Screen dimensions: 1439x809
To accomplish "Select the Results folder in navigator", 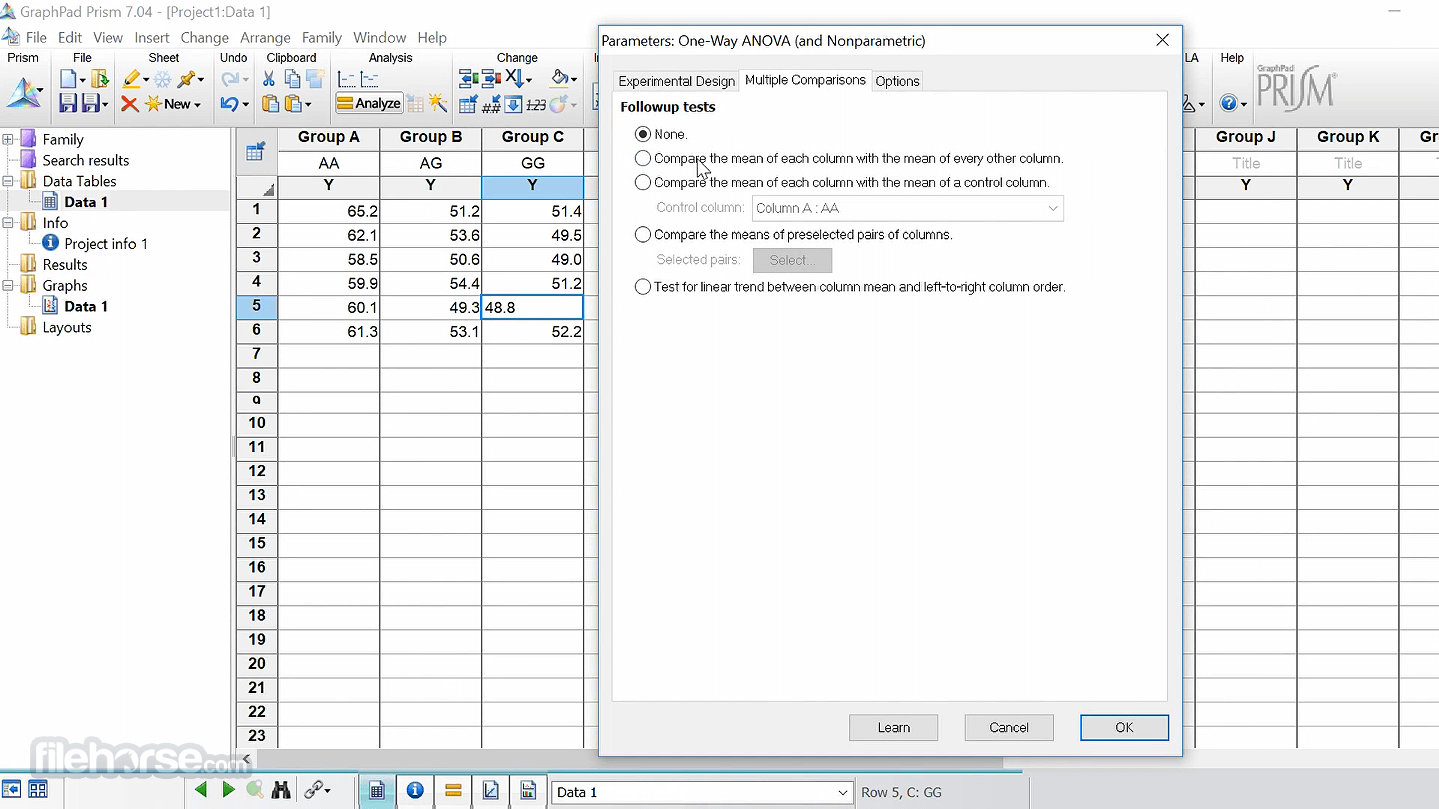I will pos(65,264).
